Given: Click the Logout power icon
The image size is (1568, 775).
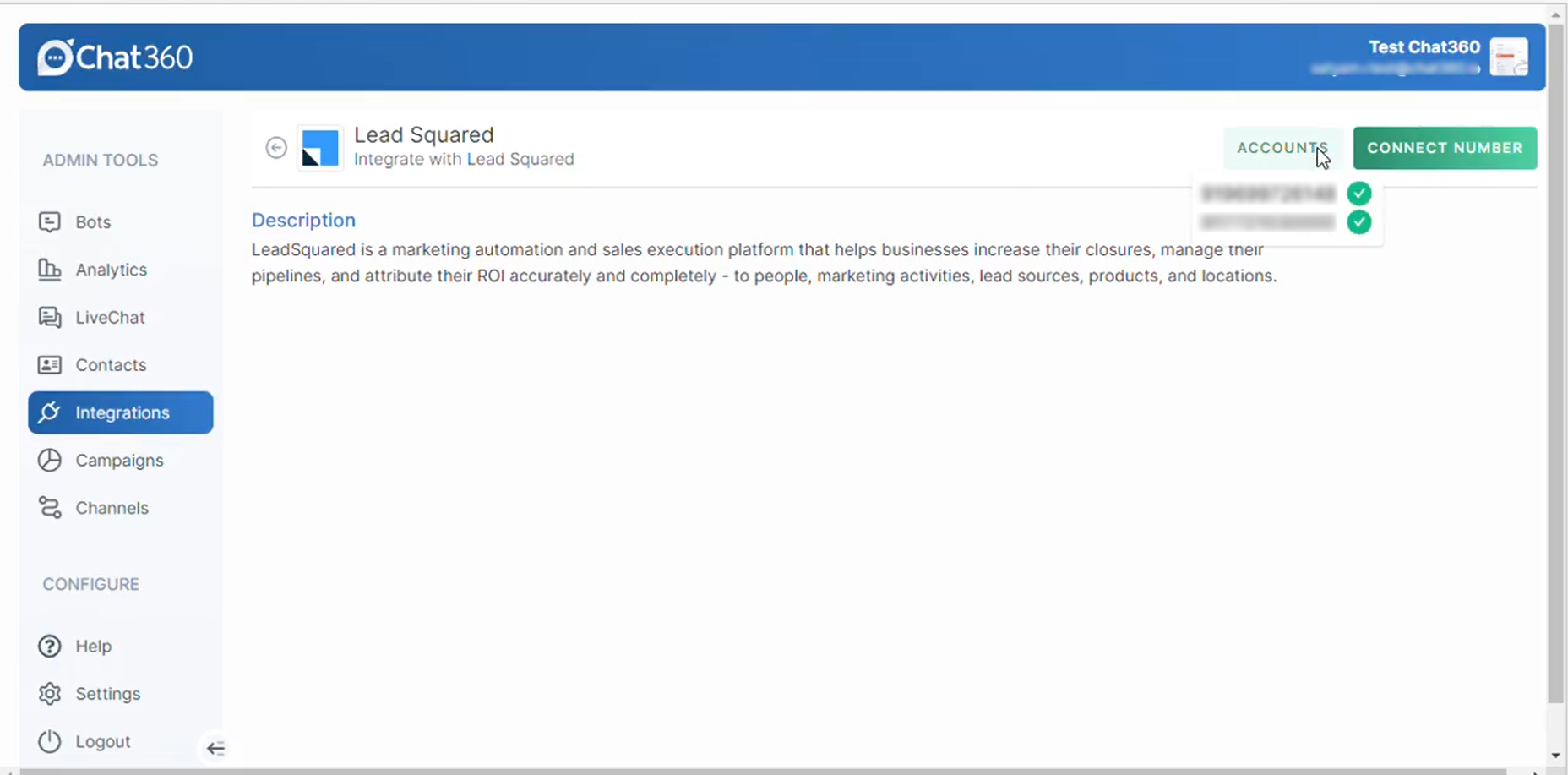Looking at the screenshot, I should (x=50, y=741).
